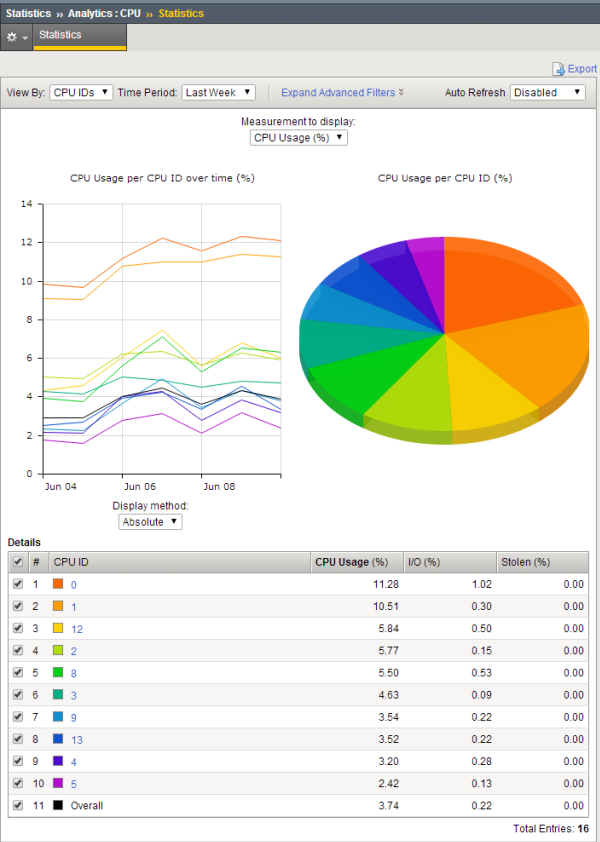Click the orange CPU 0 color swatch

pyautogui.click(x=59, y=585)
